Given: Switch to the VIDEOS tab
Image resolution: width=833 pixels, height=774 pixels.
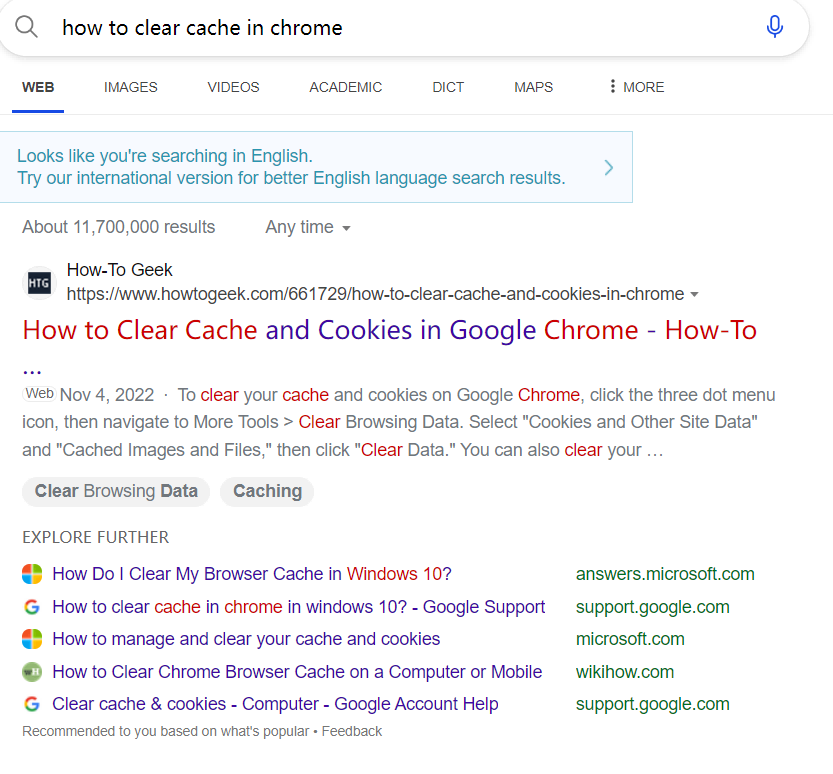Looking at the screenshot, I should [x=233, y=87].
